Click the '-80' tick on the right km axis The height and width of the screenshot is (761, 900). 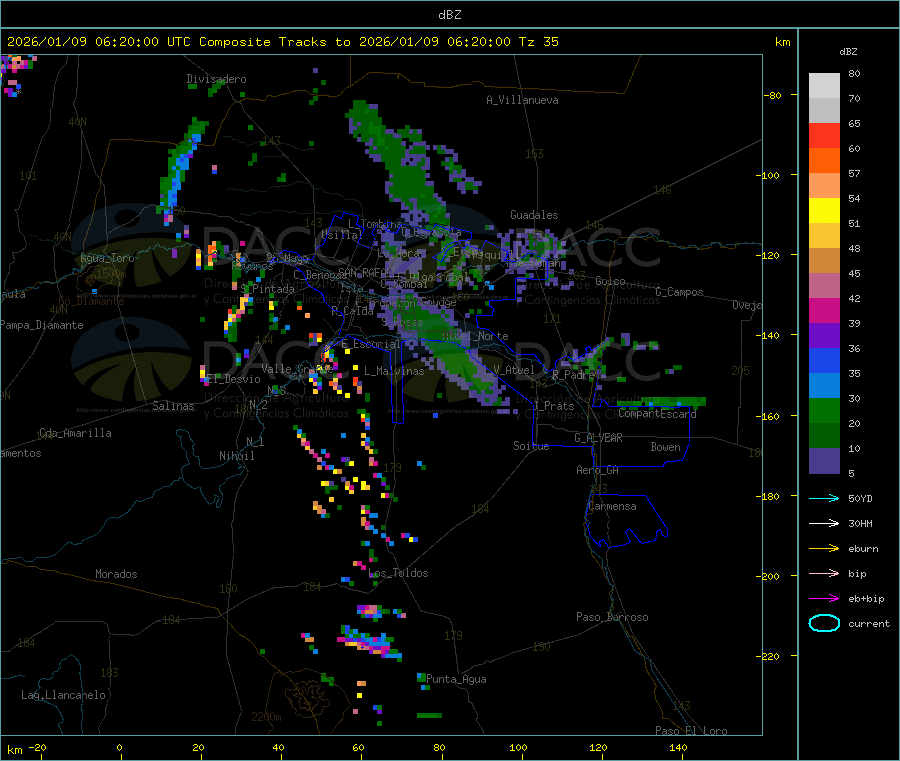[772, 95]
